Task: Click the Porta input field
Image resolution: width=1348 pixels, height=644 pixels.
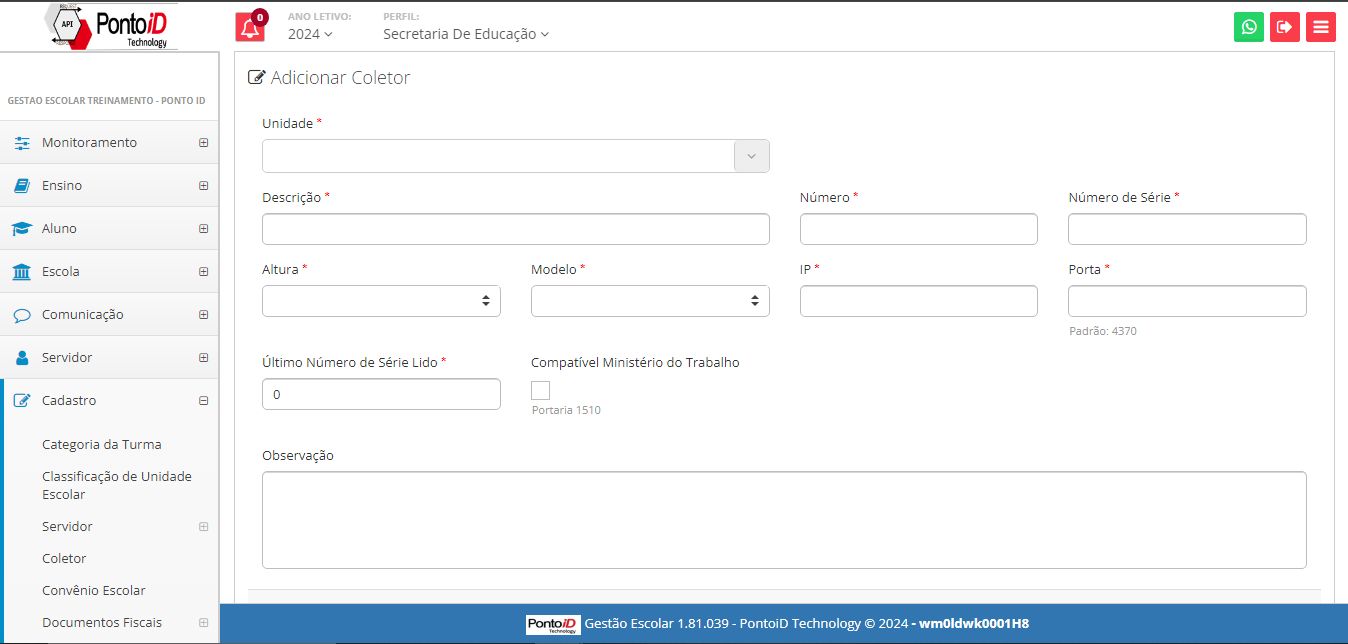Action: coord(1187,301)
